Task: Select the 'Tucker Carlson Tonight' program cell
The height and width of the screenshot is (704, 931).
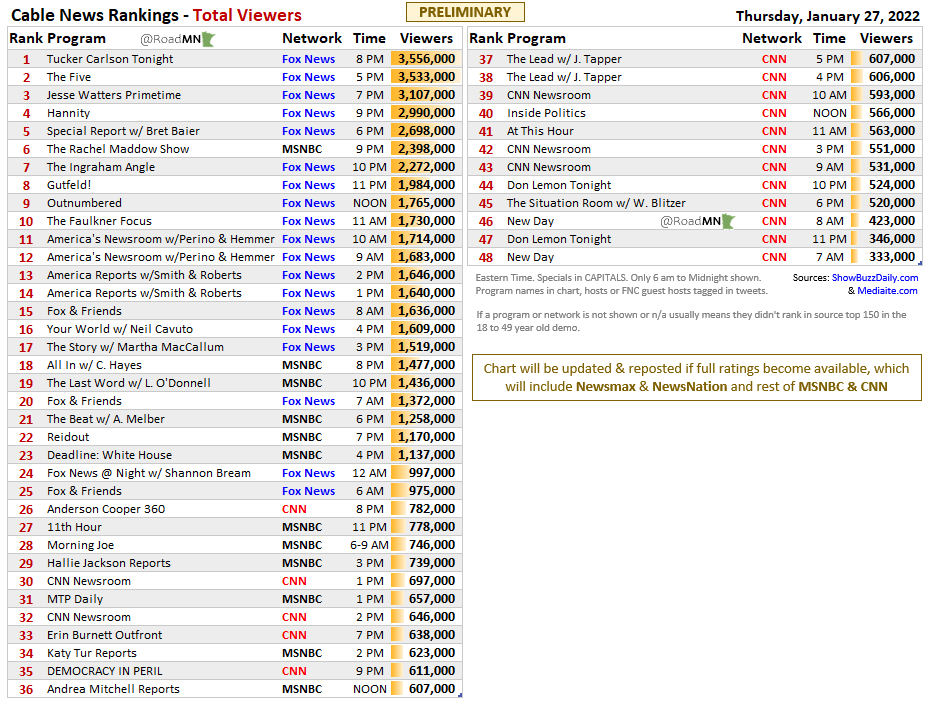Action: [110, 59]
